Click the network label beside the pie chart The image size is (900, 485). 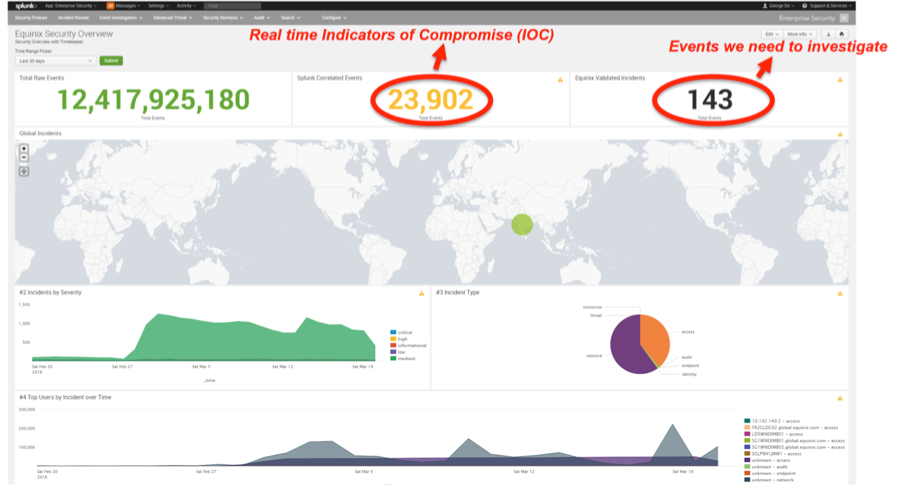[594, 356]
